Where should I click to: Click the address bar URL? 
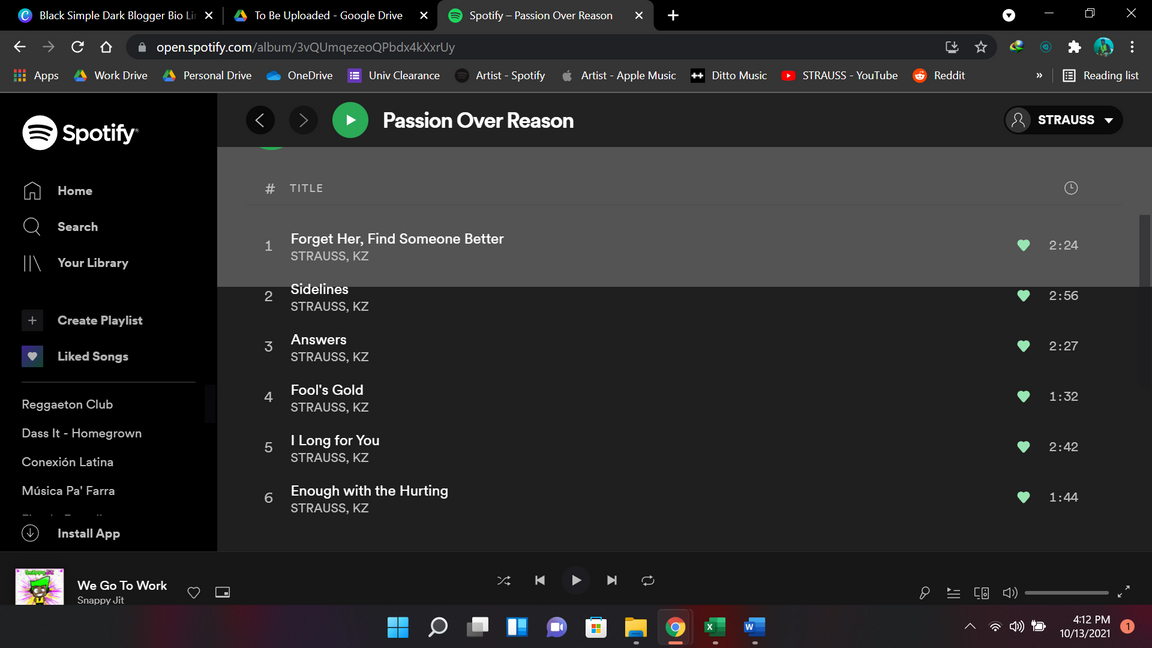coord(306,47)
